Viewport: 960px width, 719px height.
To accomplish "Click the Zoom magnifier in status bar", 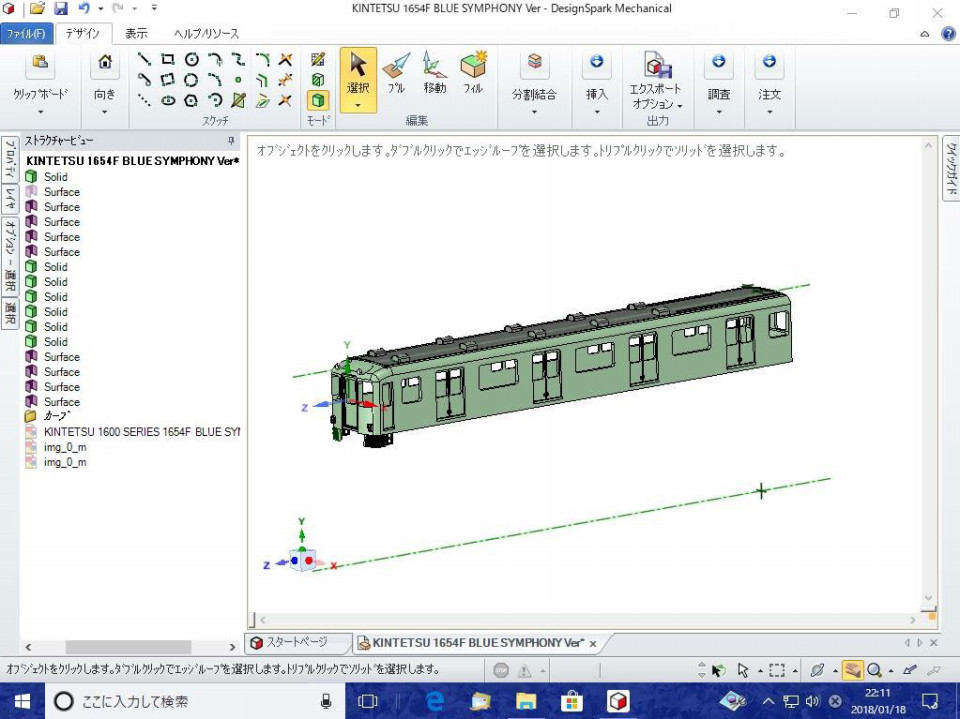I will click(874, 670).
